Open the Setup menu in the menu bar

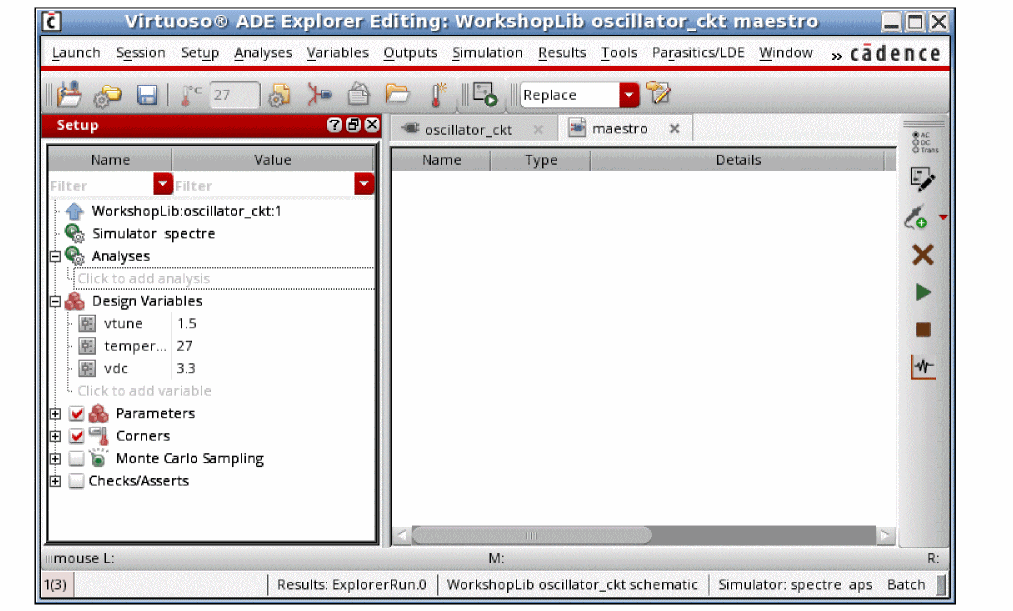[x=200, y=52]
